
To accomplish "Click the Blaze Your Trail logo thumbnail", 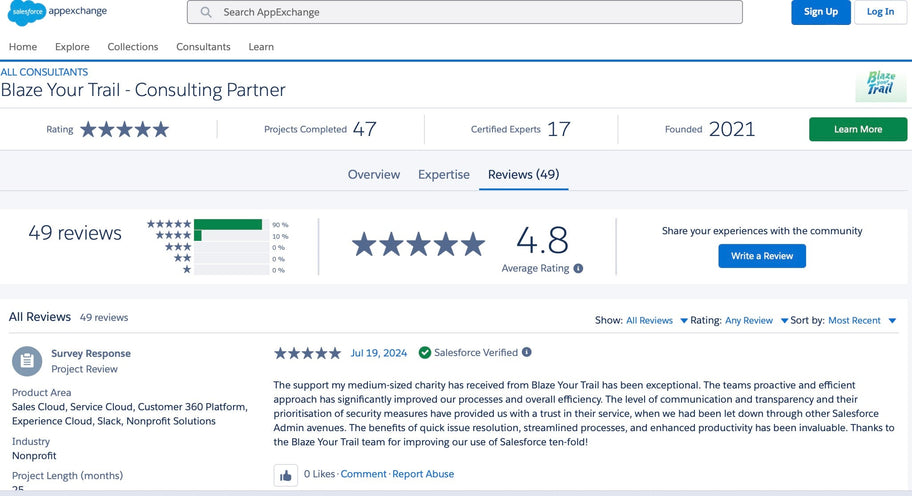I will coord(881,86).
